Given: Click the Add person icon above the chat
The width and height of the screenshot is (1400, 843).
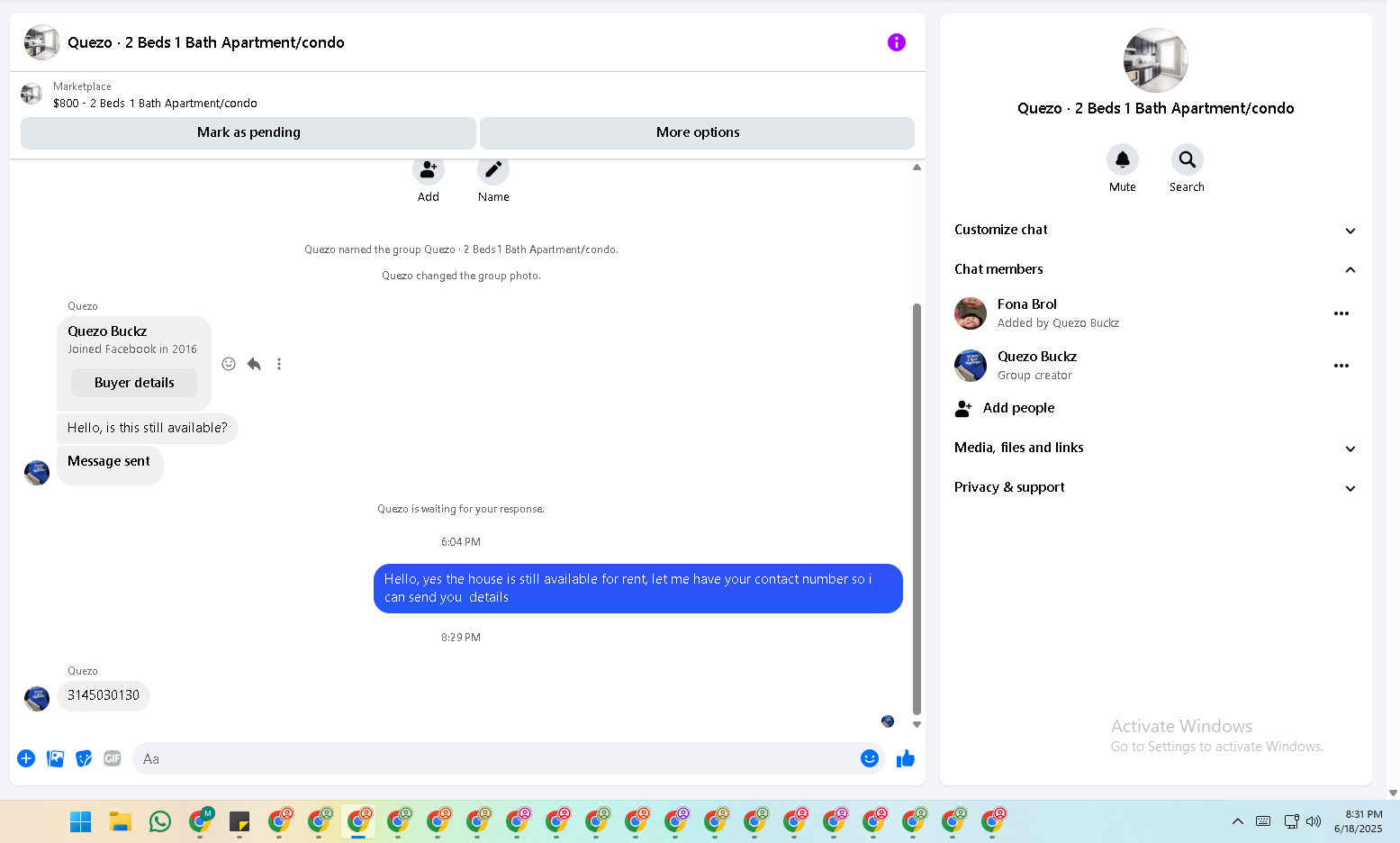Looking at the screenshot, I should pos(429,169).
